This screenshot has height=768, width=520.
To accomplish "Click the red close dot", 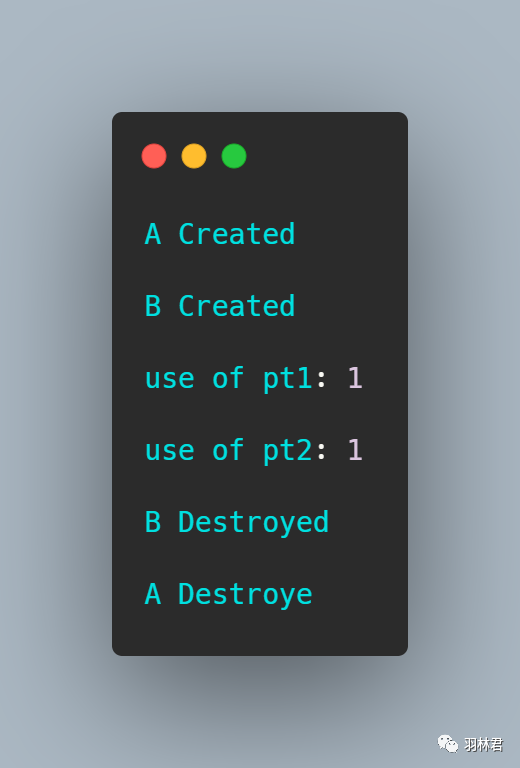I will (154, 156).
